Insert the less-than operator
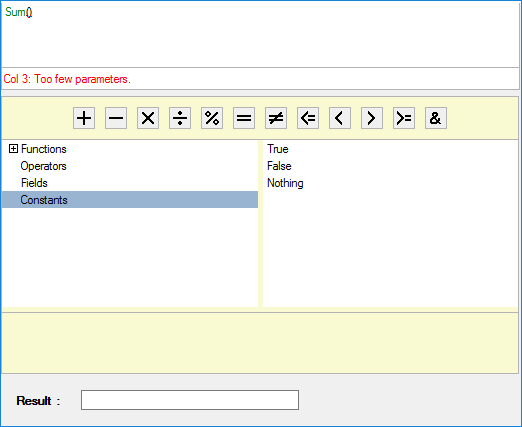Image resolution: width=522 pixels, height=427 pixels. [340, 118]
